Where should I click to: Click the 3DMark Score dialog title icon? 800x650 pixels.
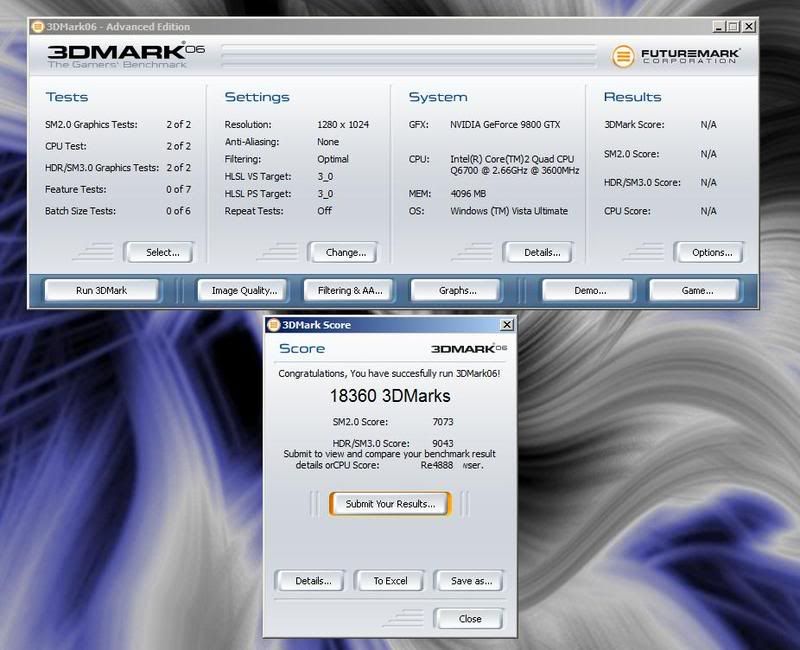click(273, 324)
